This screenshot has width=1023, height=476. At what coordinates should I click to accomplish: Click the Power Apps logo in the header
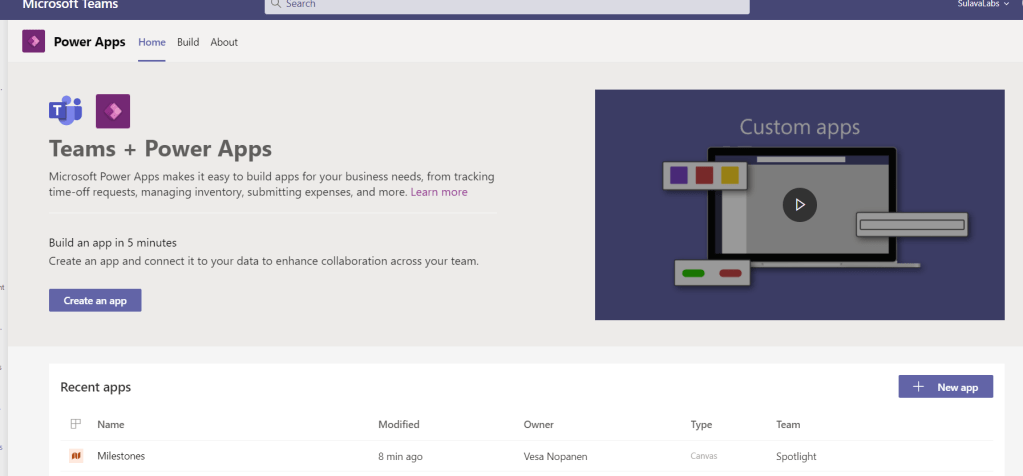tap(33, 42)
